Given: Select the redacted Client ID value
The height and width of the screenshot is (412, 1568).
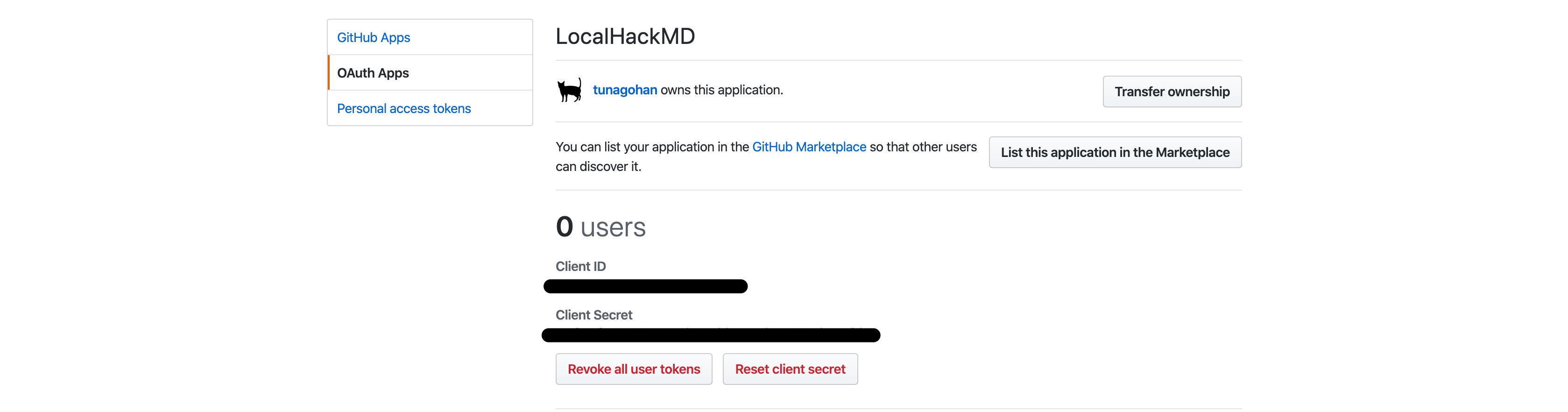Looking at the screenshot, I should click(645, 286).
